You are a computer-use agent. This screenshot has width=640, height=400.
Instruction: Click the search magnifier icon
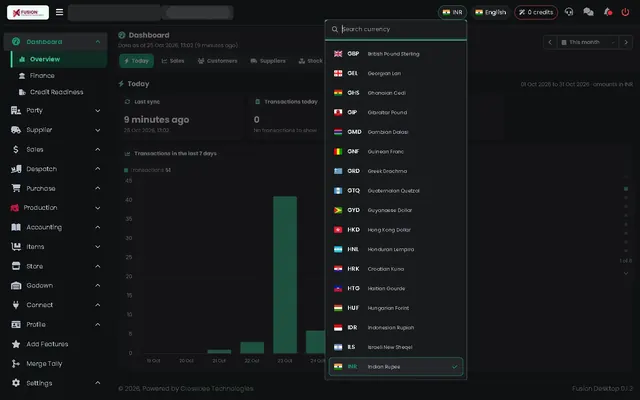(335, 29)
